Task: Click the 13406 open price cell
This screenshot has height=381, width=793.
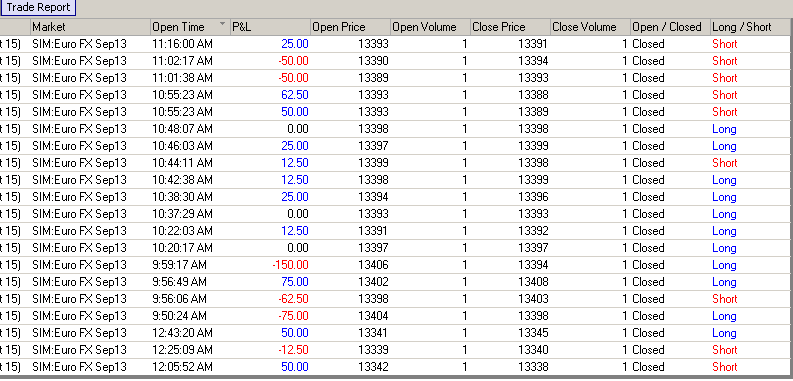Action: click(350, 265)
